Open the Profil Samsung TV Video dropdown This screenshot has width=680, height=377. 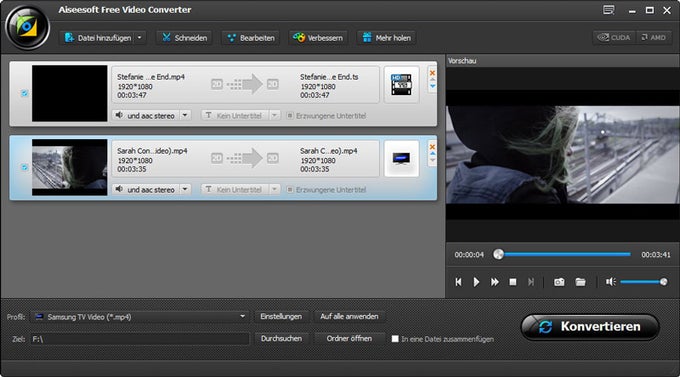[x=140, y=317]
